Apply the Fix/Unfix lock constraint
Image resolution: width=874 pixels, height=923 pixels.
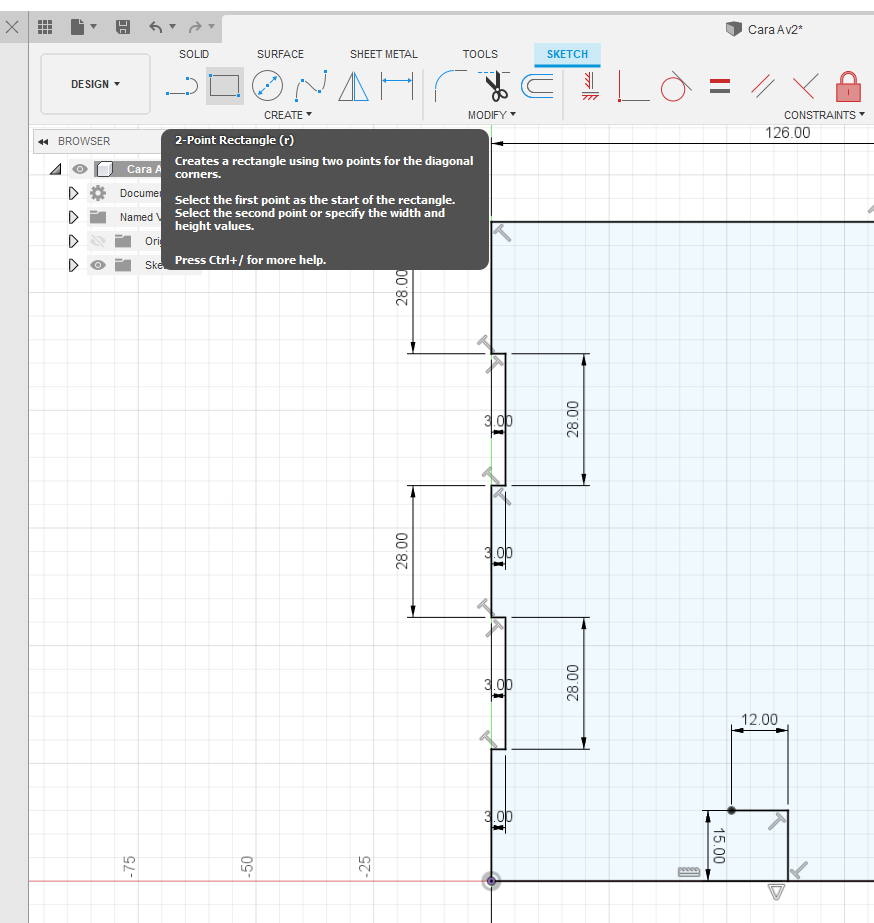pos(848,87)
